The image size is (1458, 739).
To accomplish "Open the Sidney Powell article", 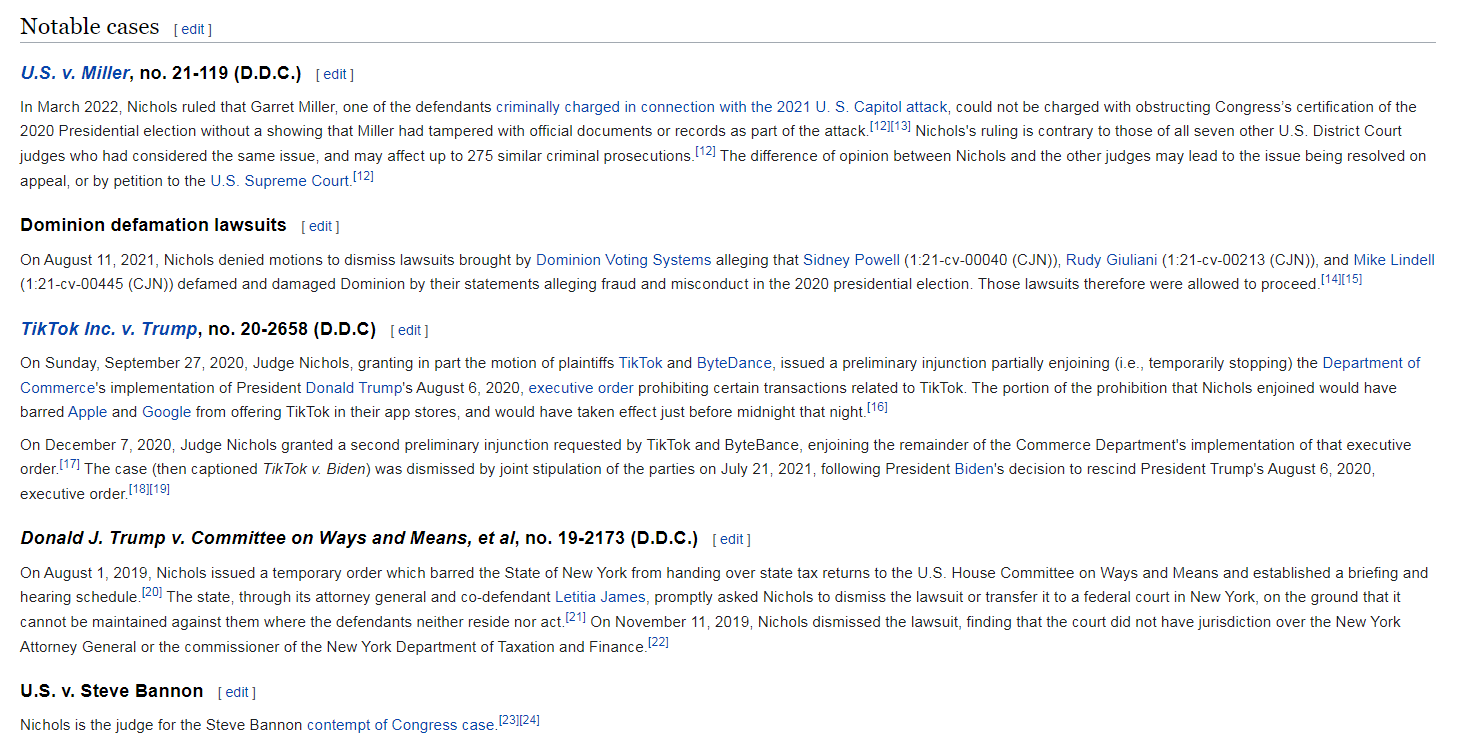I will (851, 260).
